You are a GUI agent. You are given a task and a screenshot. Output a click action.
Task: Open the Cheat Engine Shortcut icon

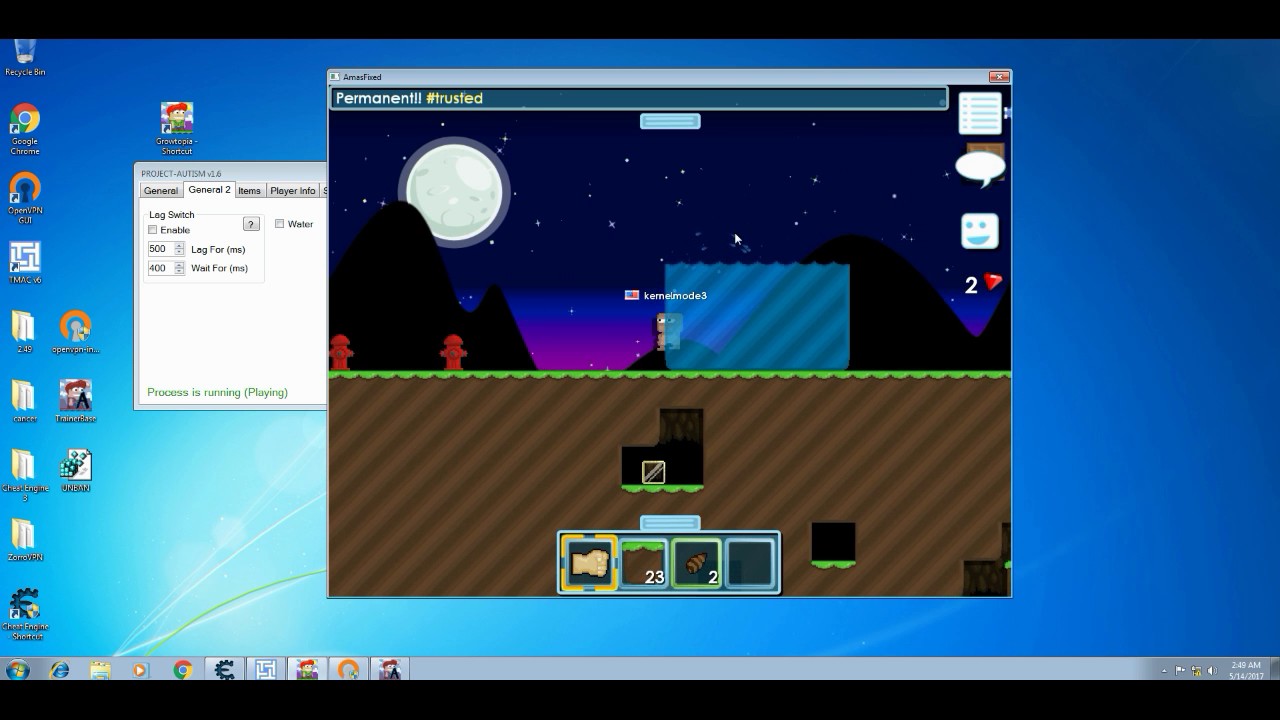pyautogui.click(x=25, y=614)
